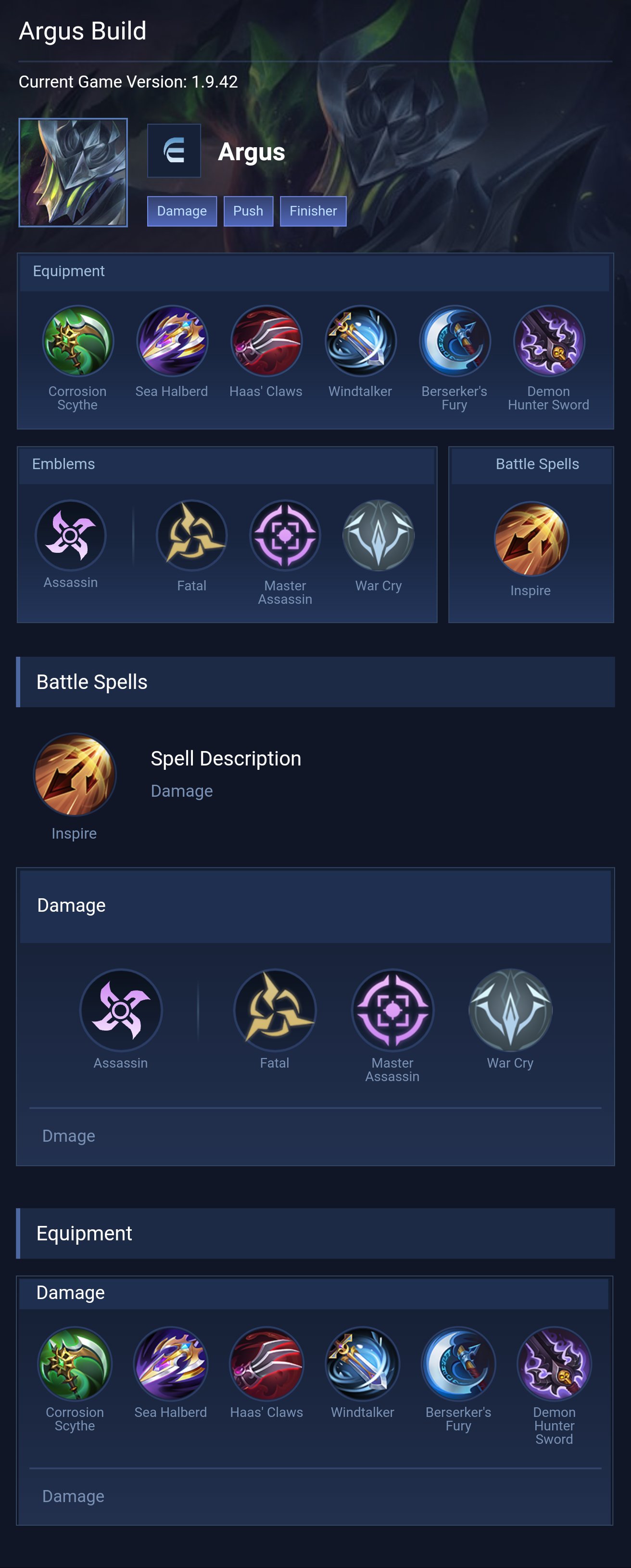Select the Push tag under Argus name
The height and width of the screenshot is (1568, 631).
pyautogui.click(x=248, y=211)
